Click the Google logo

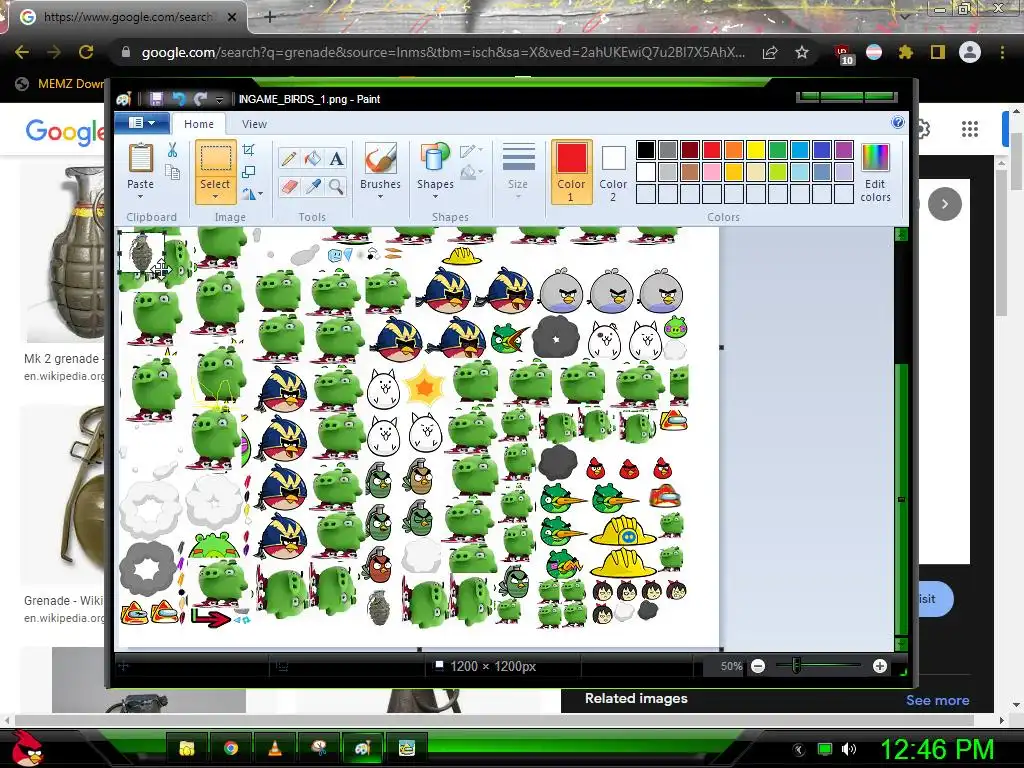click(x=65, y=131)
